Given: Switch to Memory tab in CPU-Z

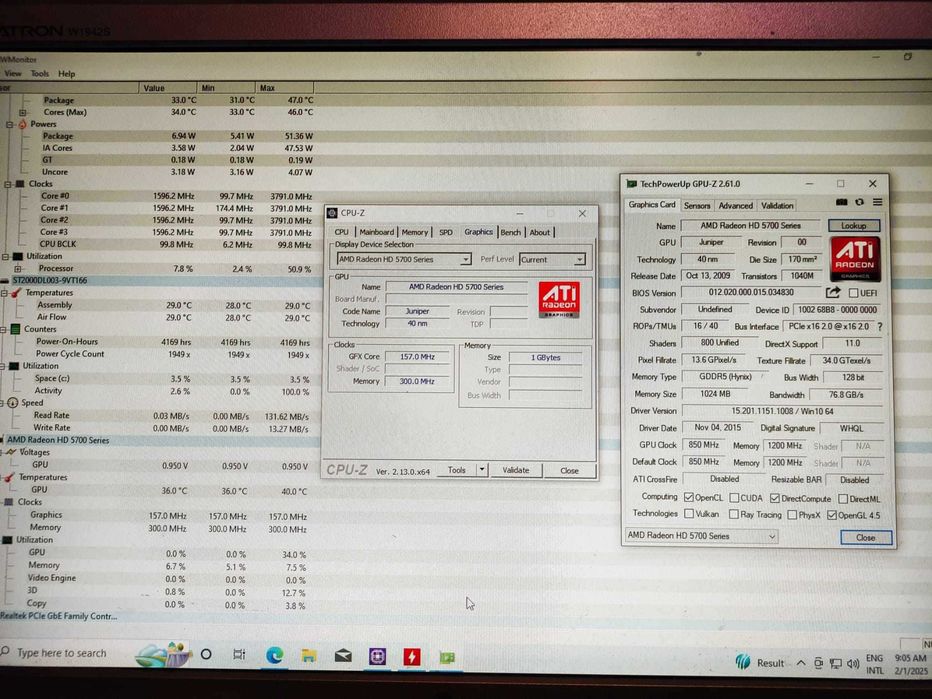Looking at the screenshot, I should pyautogui.click(x=414, y=232).
